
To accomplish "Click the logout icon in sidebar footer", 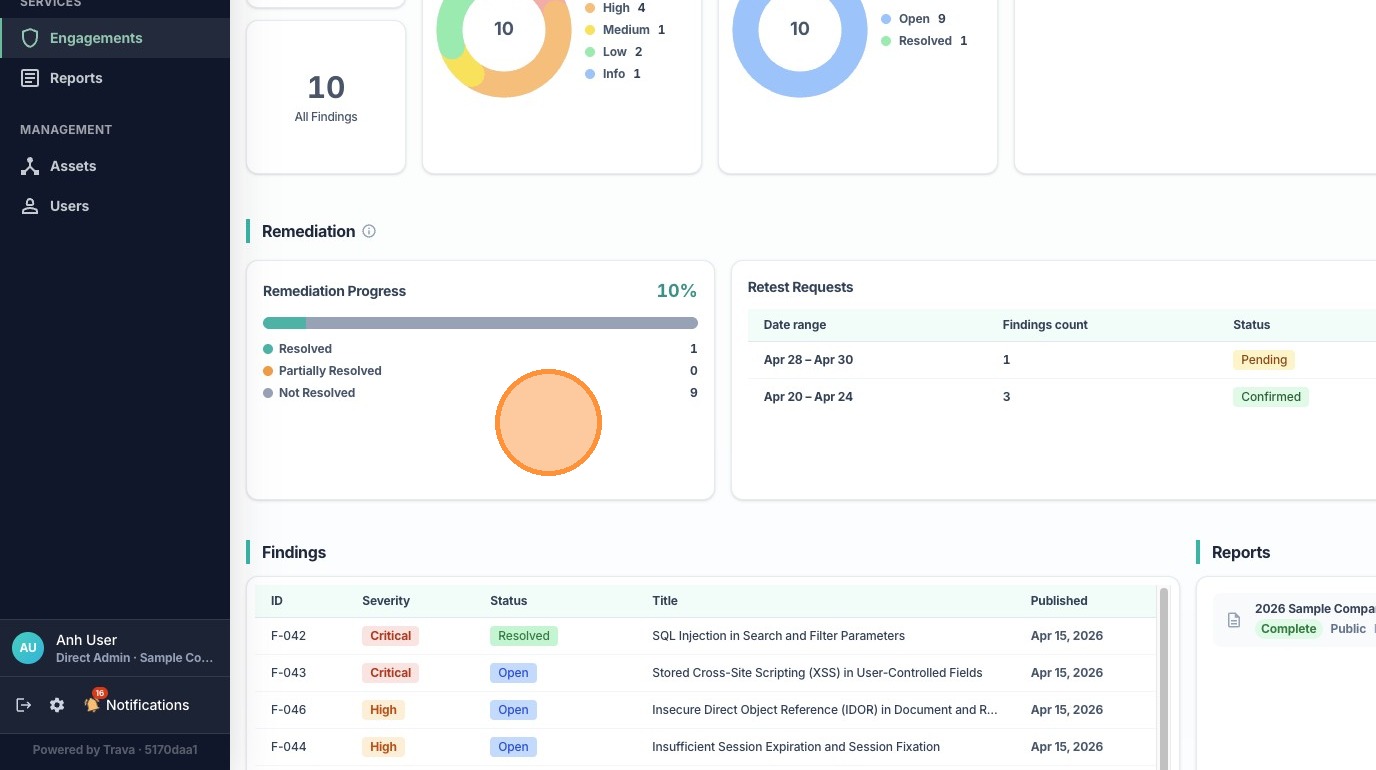I will [x=24, y=705].
